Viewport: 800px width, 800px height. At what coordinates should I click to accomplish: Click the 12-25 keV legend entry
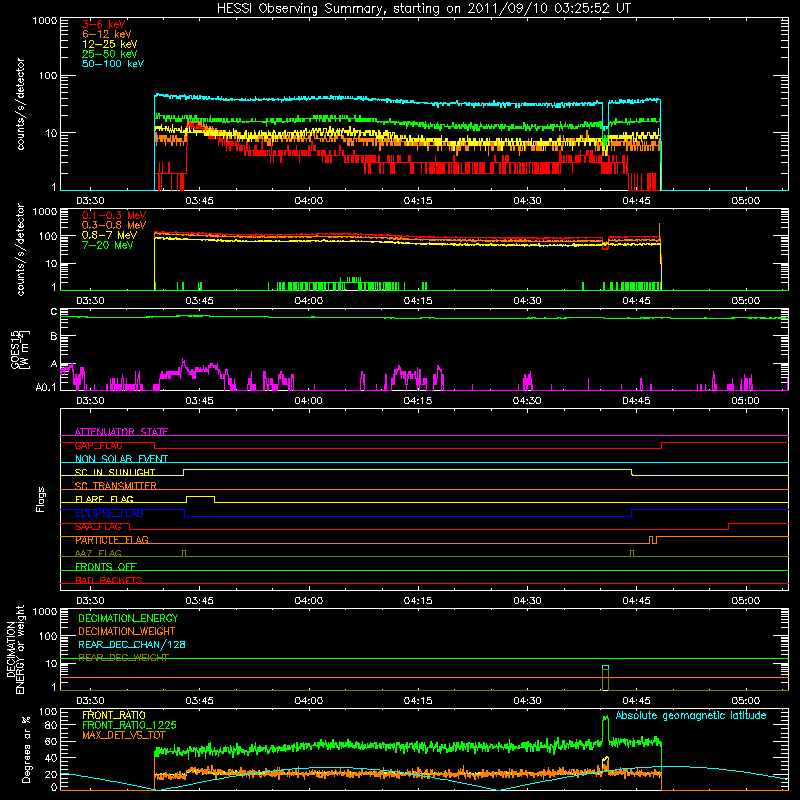click(109, 44)
